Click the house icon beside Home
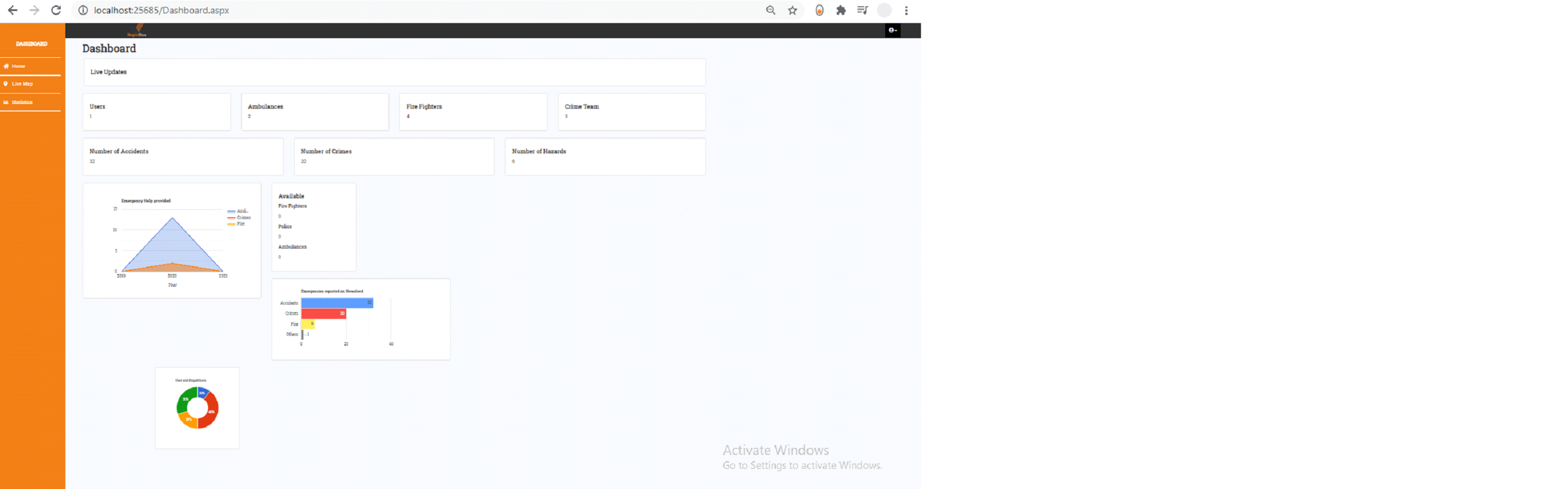Viewport: 1568px width, 489px height. click(6, 66)
